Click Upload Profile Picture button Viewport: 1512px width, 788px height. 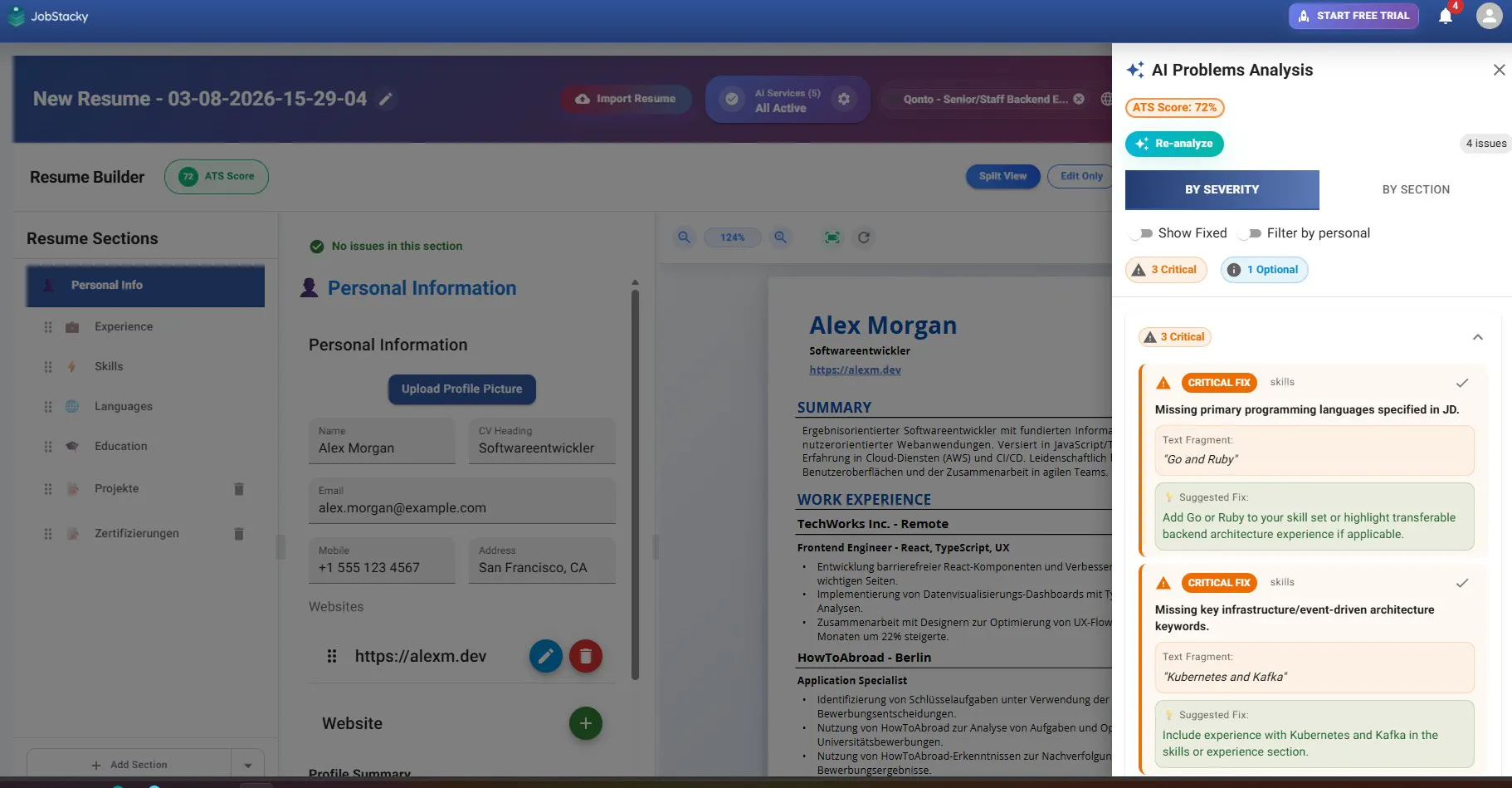coord(462,389)
